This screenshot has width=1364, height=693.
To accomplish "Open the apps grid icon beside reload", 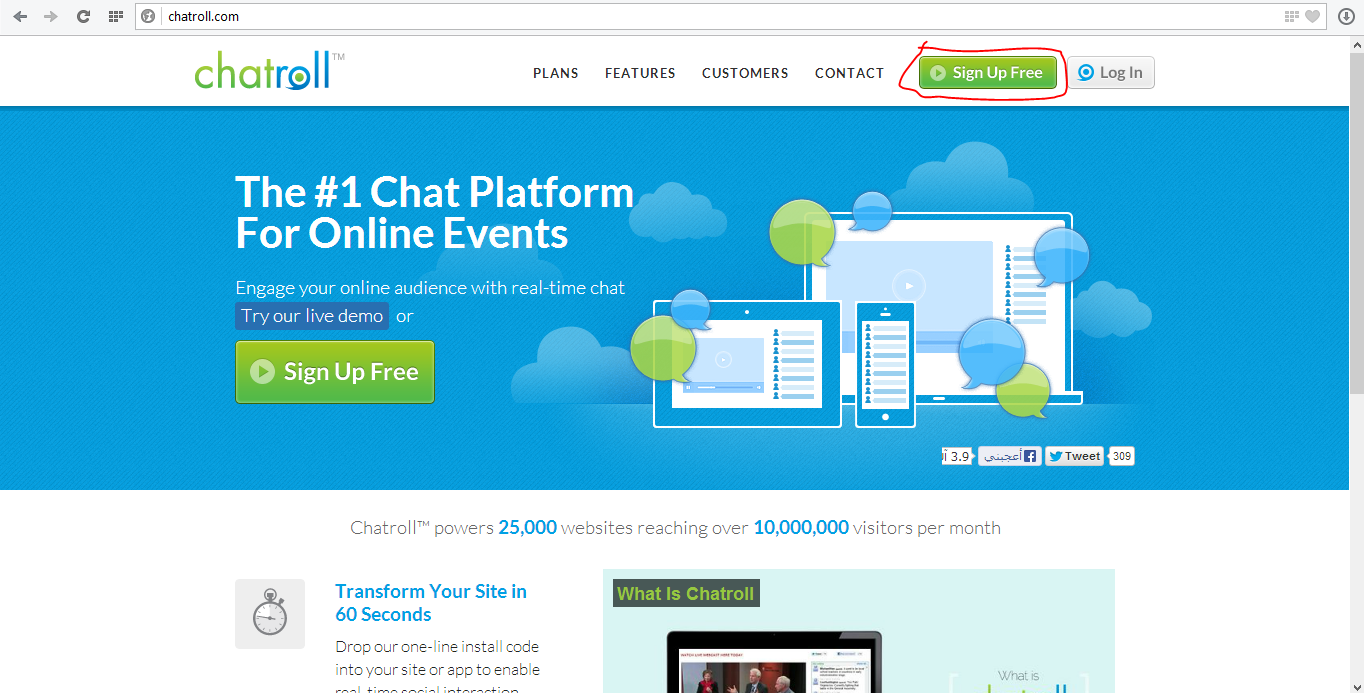I will click(x=116, y=16).
